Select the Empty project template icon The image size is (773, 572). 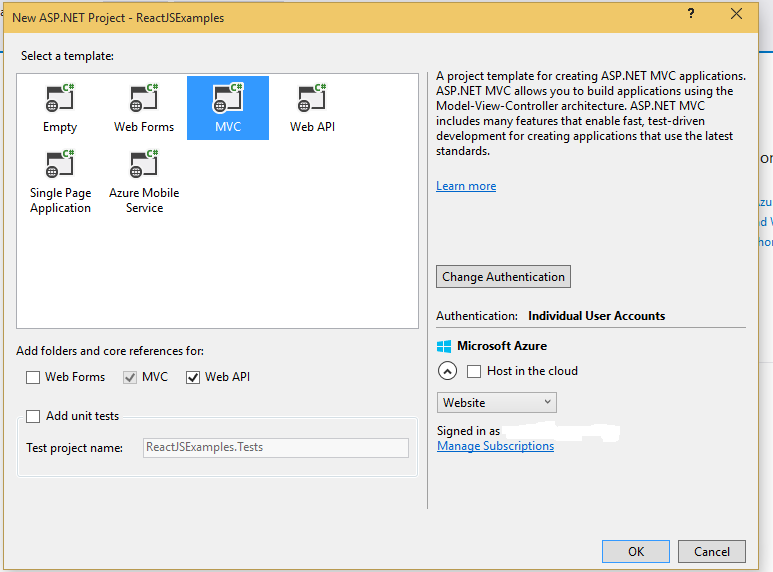click(x=60, y=98)
